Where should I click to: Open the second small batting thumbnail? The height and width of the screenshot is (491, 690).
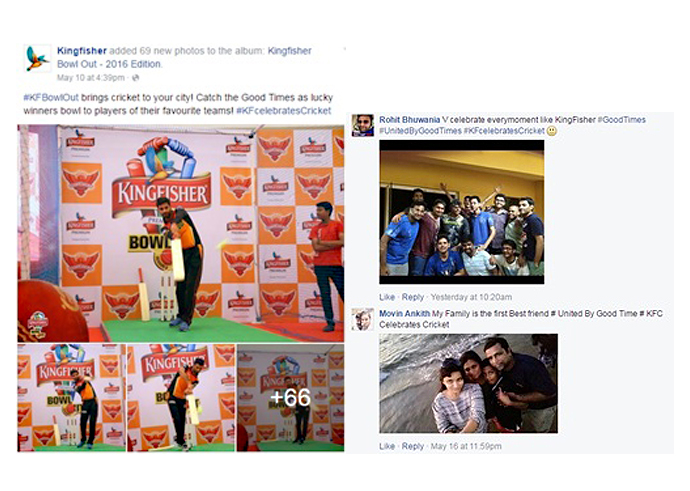click(181, 398)
